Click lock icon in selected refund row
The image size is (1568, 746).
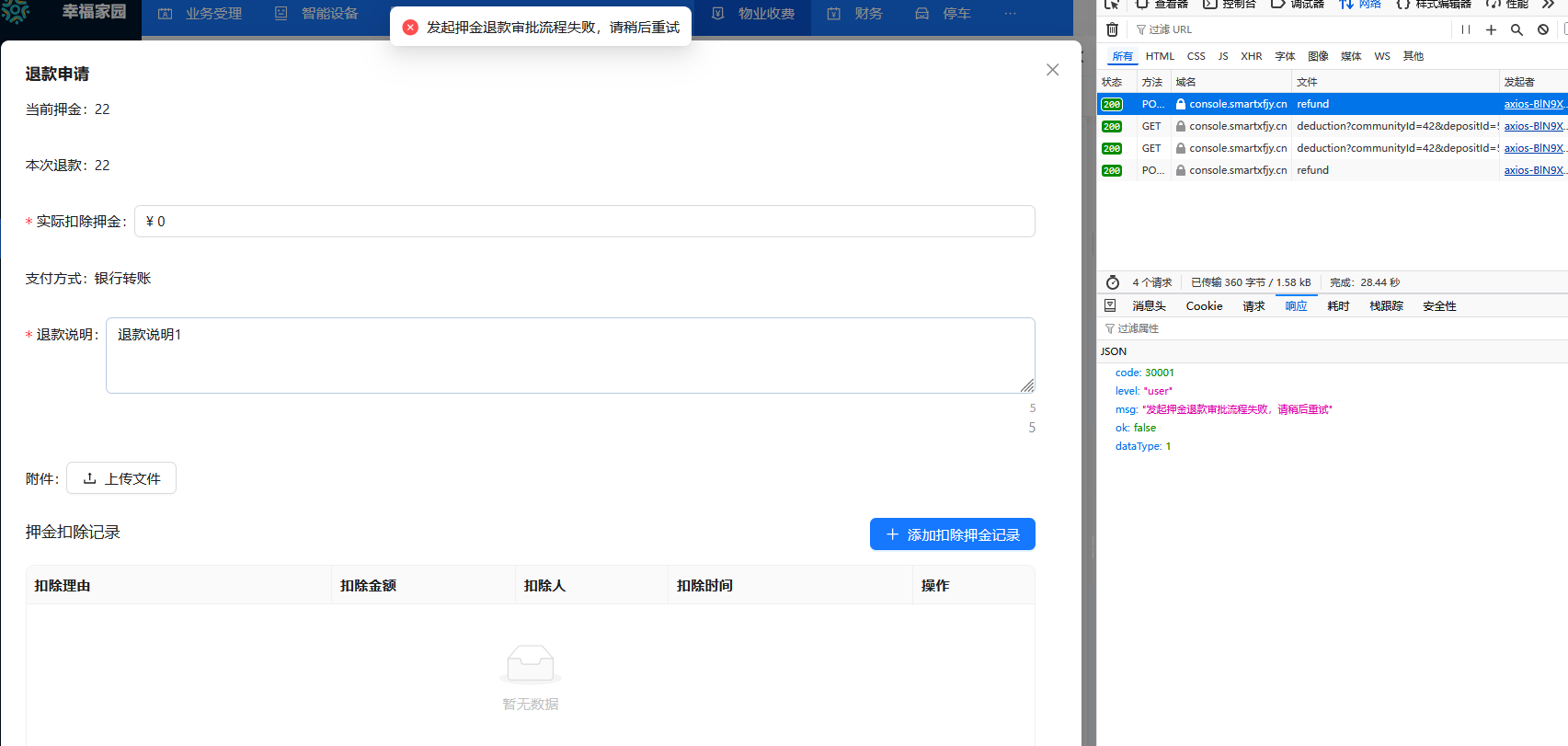tap(1181, 104)
